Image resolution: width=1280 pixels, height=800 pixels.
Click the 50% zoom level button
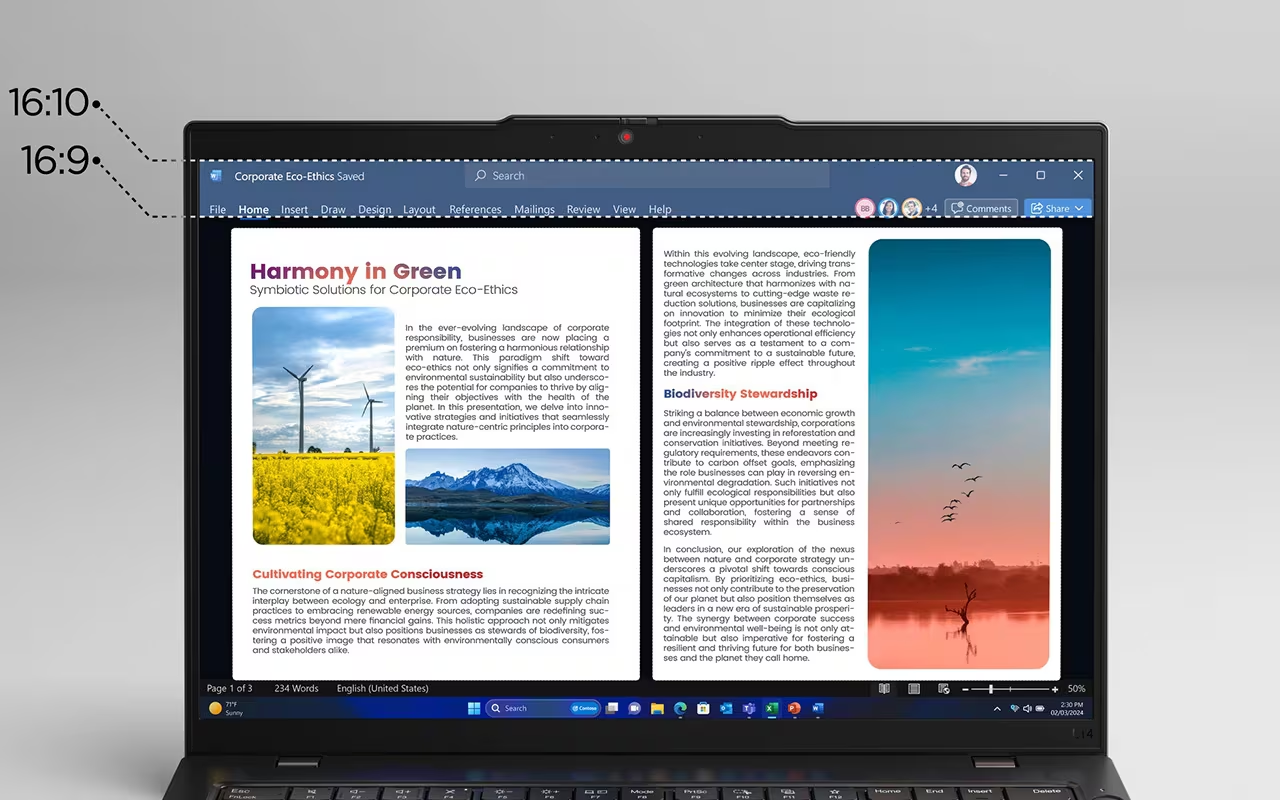pos(1076,689)
